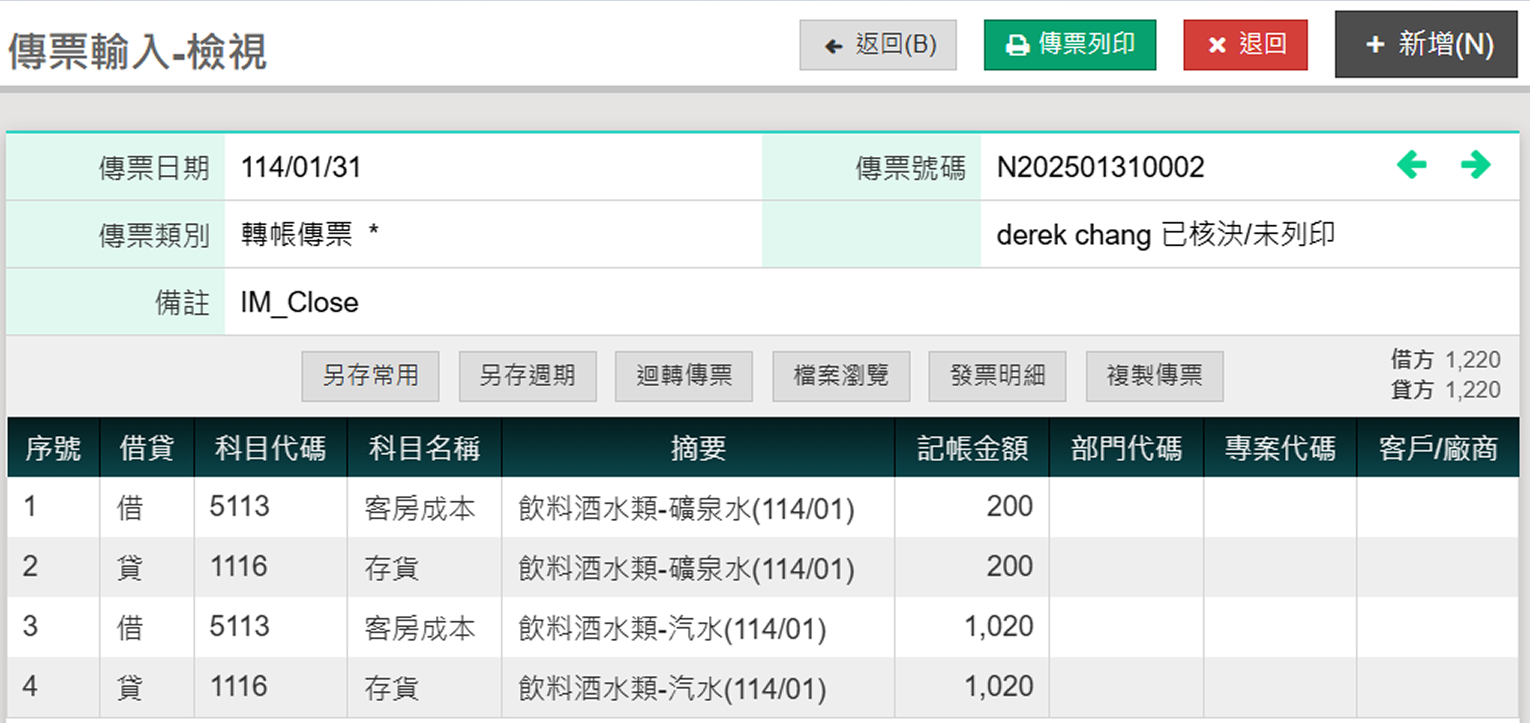Open 檔案瀏覽 file browser
This screenshot has height=723, width=1530.
click(x=841, y=376)
